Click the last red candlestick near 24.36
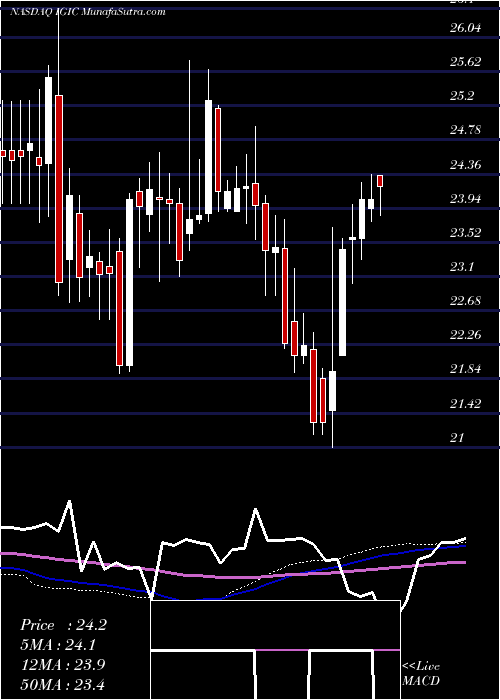The image size is (500, 700). click(380, 181)
